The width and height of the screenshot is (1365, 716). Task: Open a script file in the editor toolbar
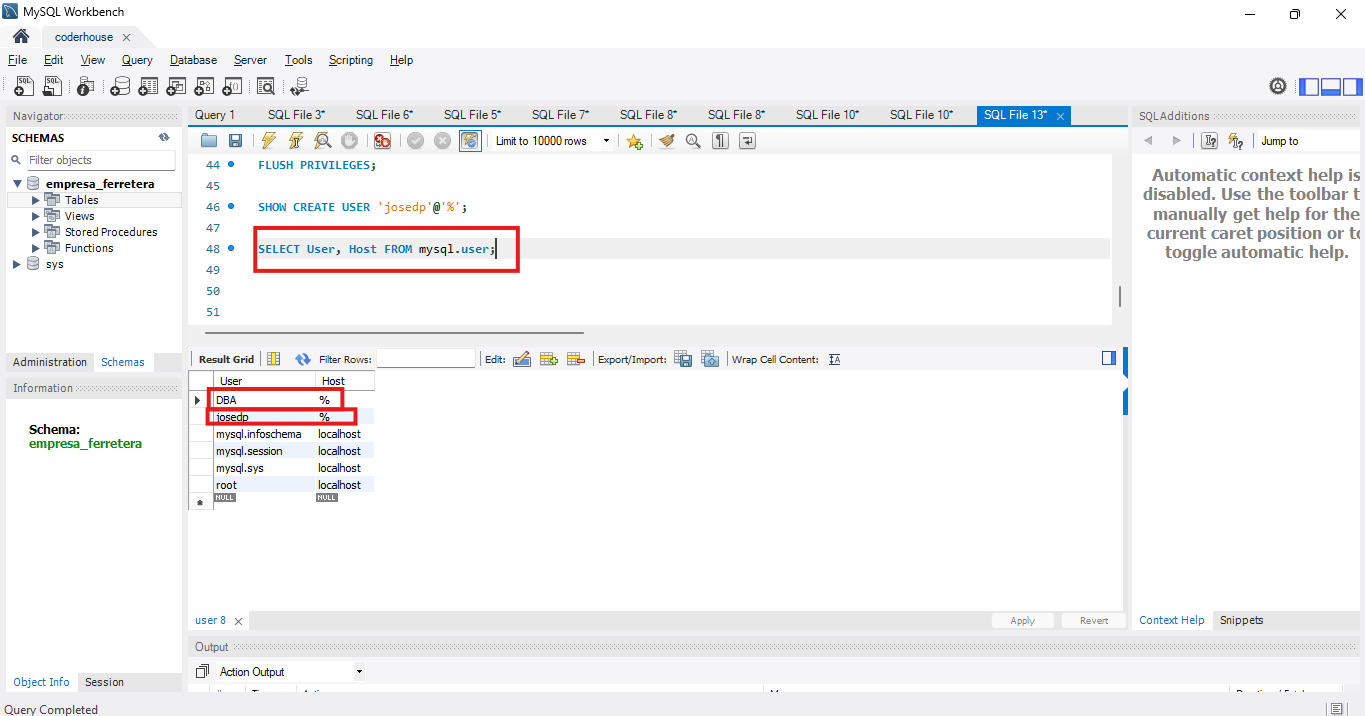pos(208,141)
